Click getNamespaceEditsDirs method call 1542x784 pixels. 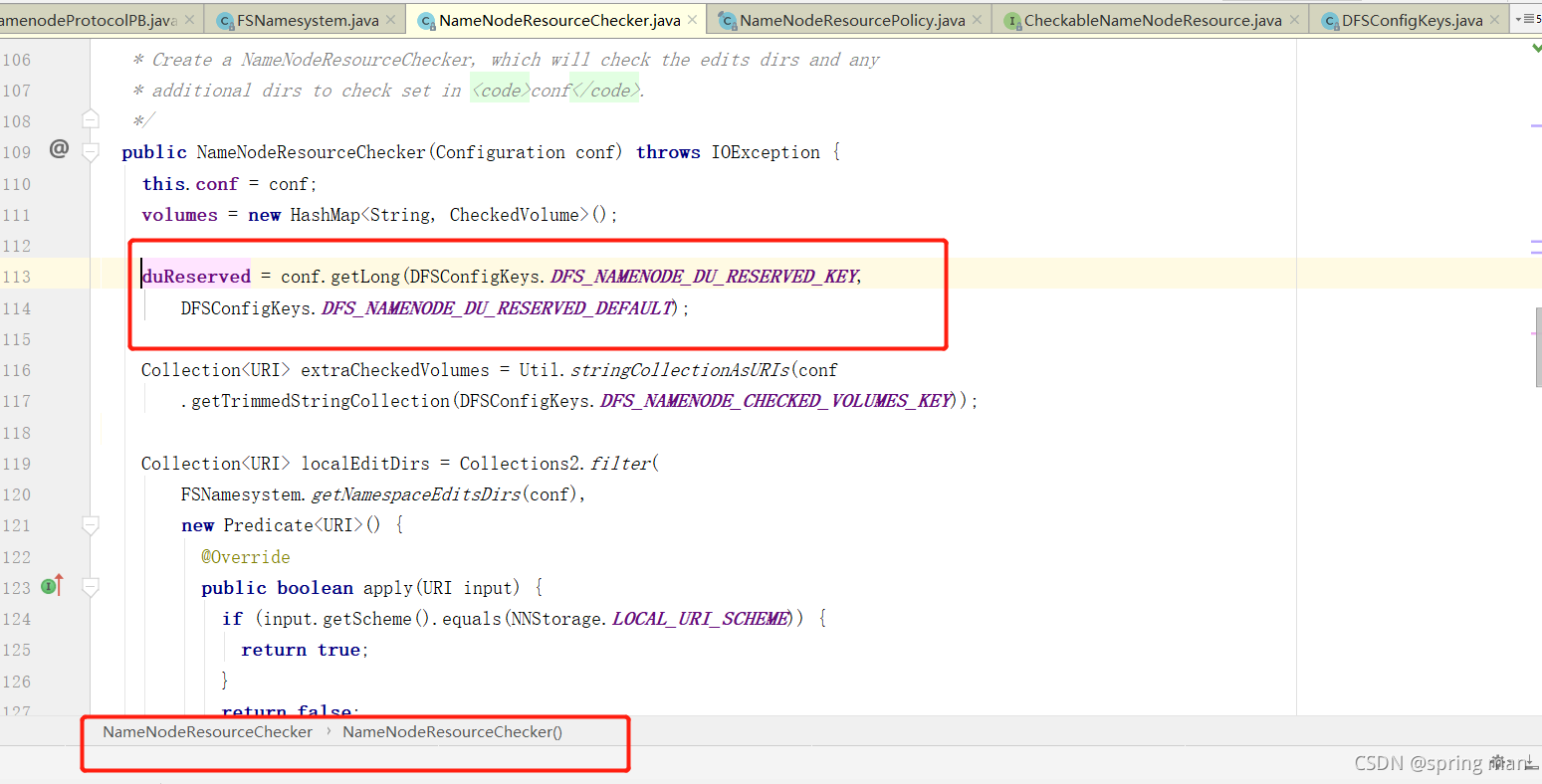pyautogui.click(x=416, y=494)
